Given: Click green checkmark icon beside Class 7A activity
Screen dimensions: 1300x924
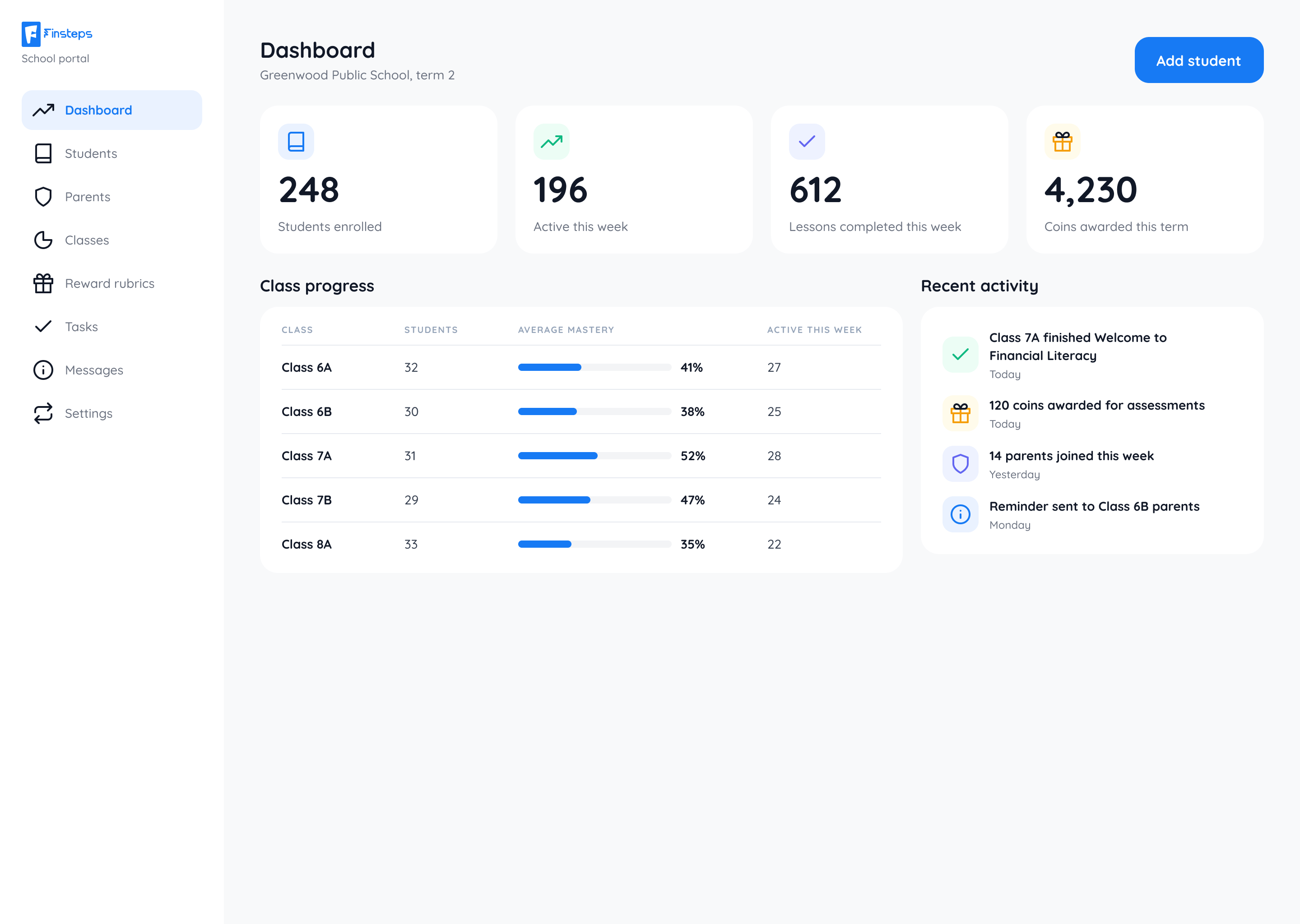Looking at the screenshot, I should (x=961, y=355).
